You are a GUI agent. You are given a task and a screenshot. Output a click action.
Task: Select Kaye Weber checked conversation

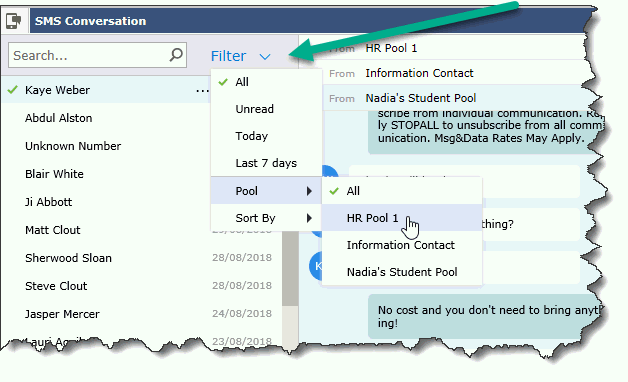(x=106, y=90)
